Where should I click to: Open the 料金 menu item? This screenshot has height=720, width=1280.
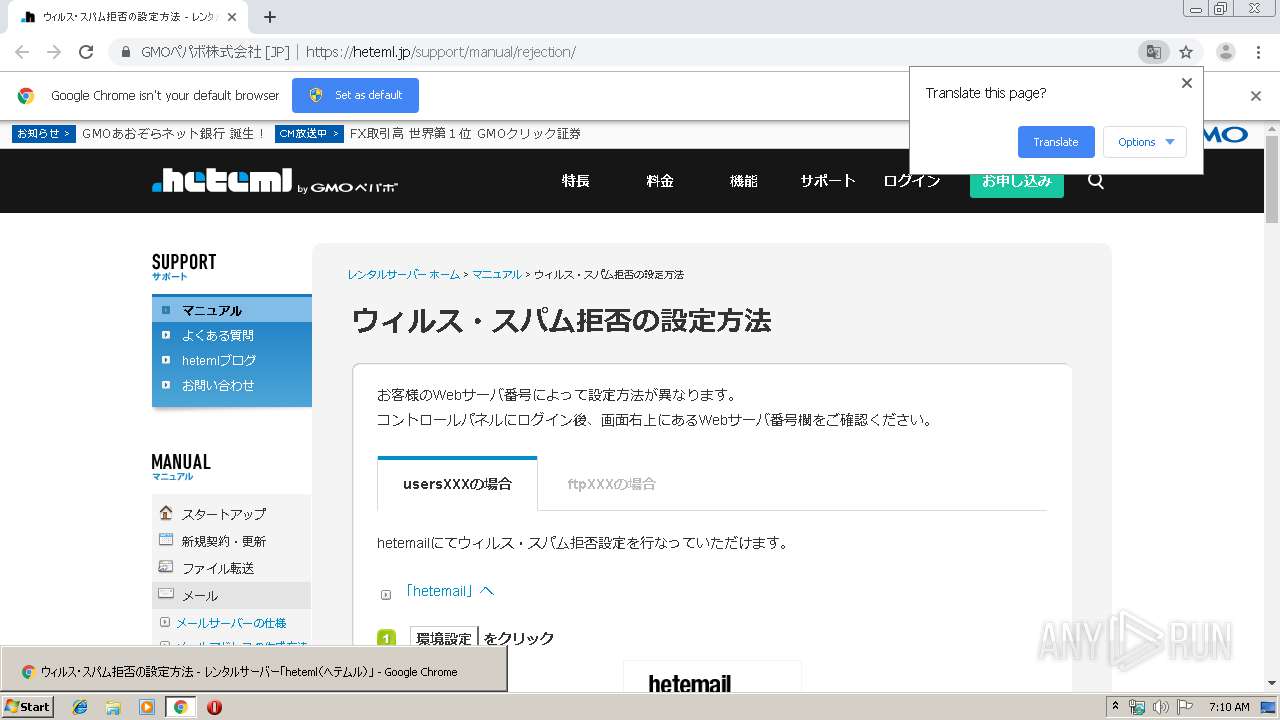coord(660,181)
